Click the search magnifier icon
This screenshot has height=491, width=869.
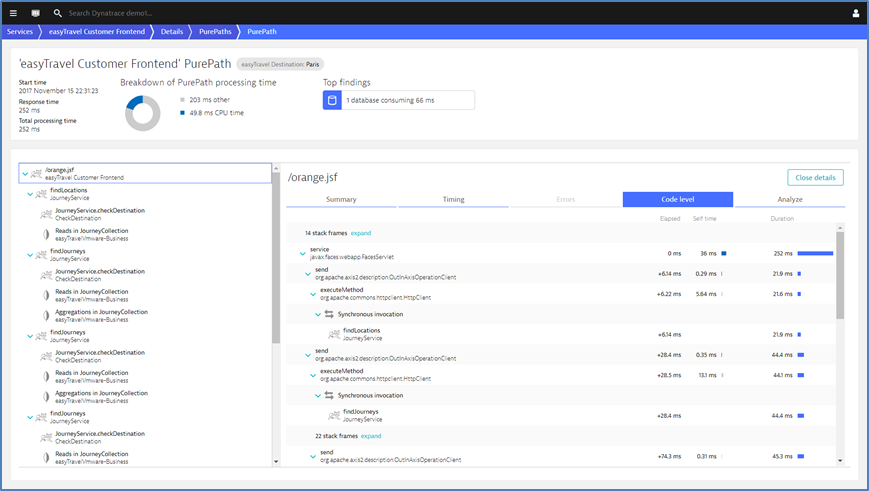(57, 13)
